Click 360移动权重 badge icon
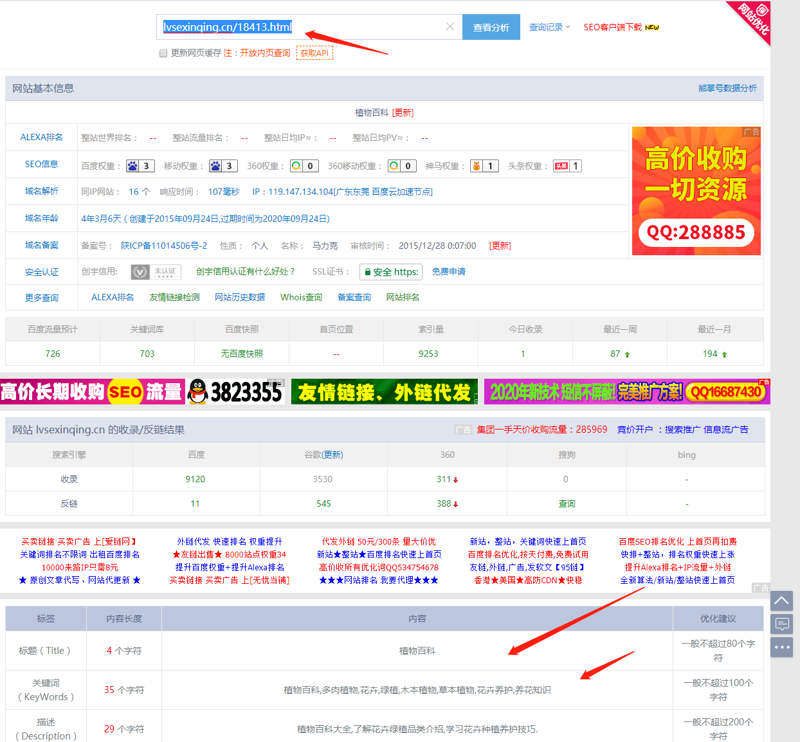800x742 pixels. (402, 166)
